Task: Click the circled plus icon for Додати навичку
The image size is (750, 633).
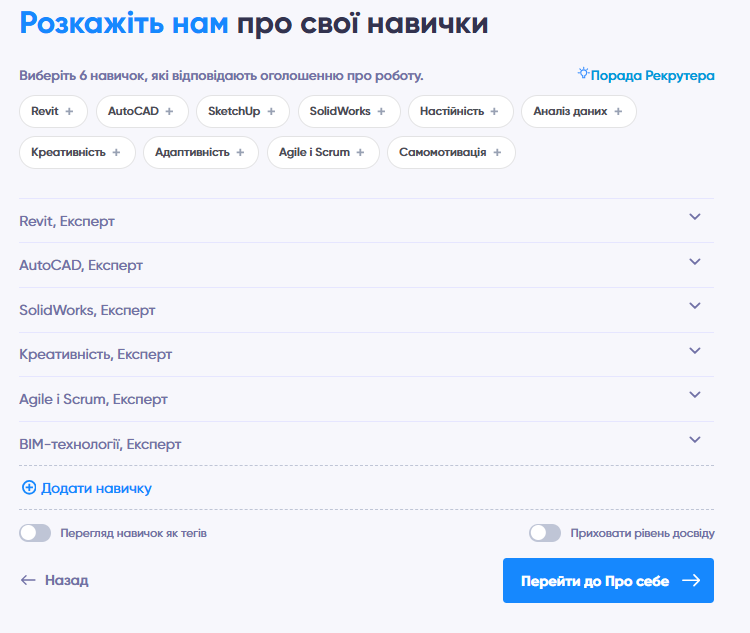Action: tap(28, 488)
